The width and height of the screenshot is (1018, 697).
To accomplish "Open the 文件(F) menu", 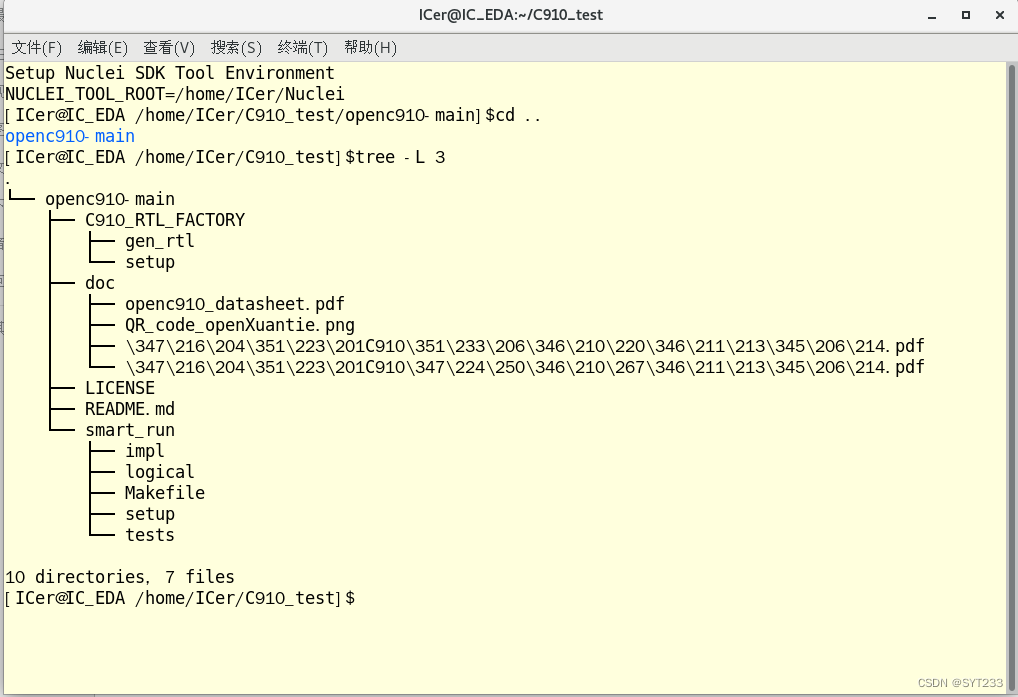I will tap(36, 47).
